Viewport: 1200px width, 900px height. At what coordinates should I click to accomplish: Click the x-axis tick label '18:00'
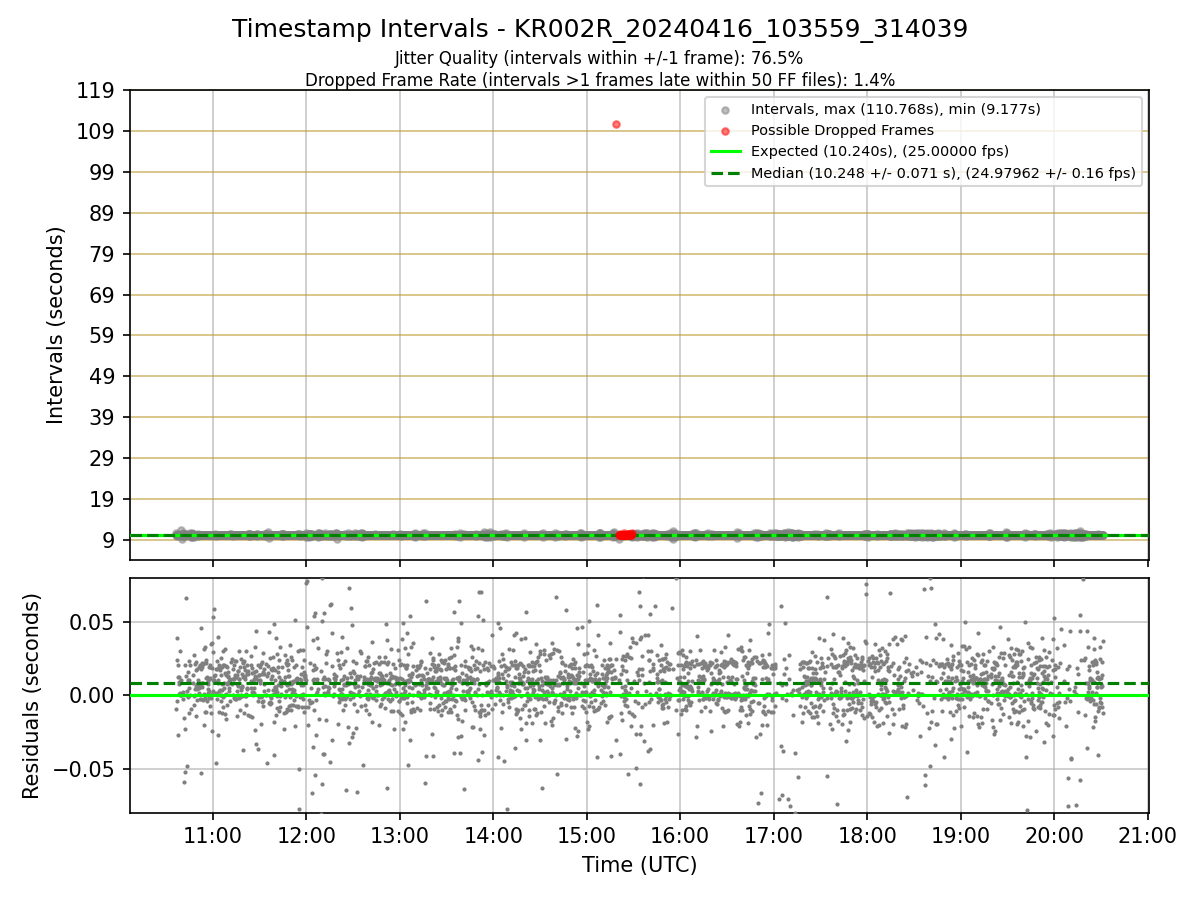click(x=867, y=835)
